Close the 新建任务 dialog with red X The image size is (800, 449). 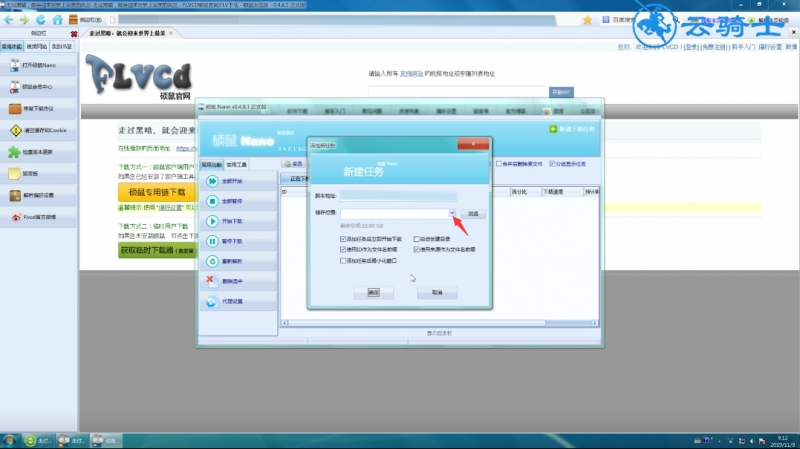point(473,144)
